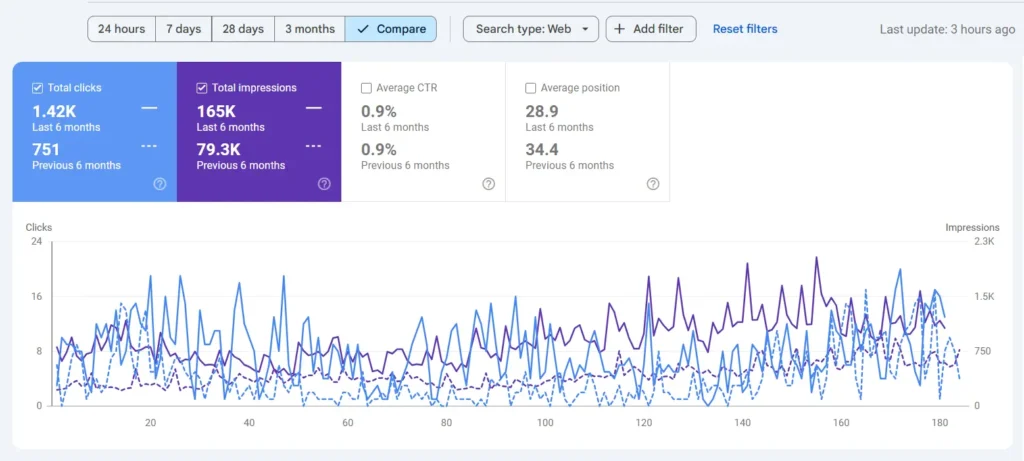The height and width of the screenshot is (461, 1024).
Task: Enable the Average position checkbox
Action: coord(531,88)
